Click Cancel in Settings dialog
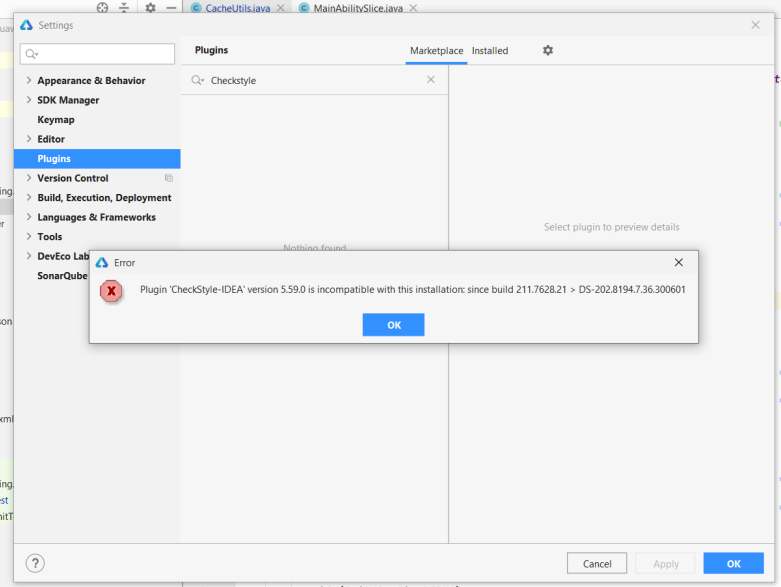The width and height of the screenshot is (781, 587). pos(597,564)
